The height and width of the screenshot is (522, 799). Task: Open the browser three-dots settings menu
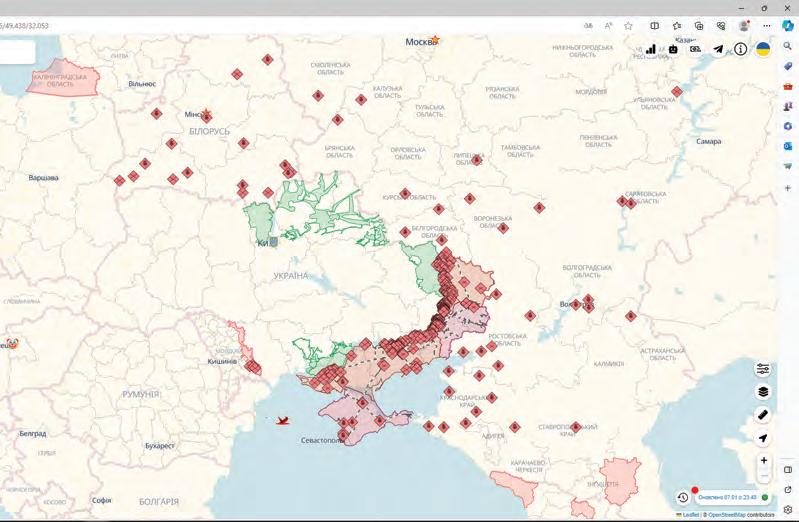(x=767, y=25)
